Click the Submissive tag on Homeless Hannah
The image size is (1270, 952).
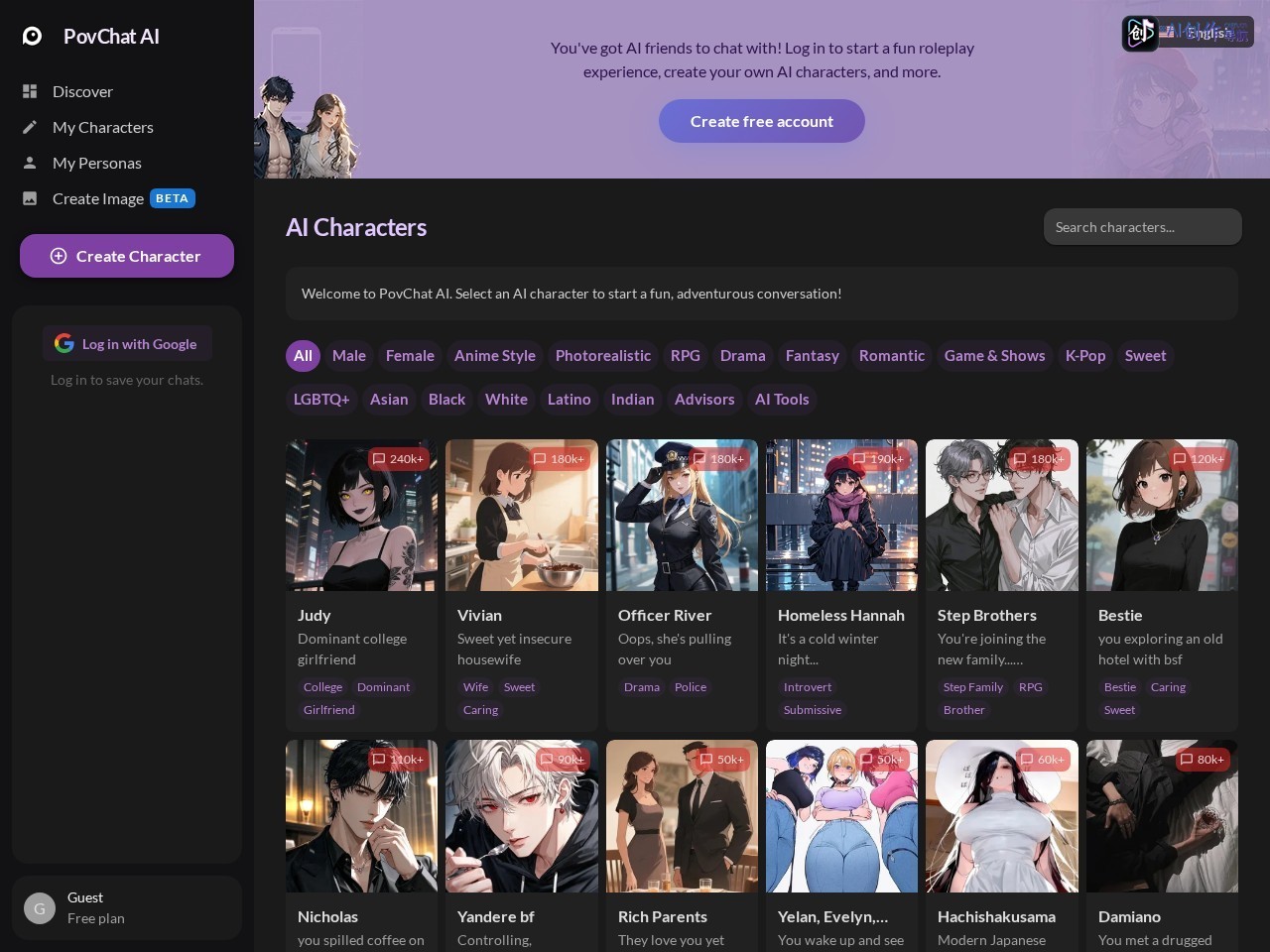[813, 710]
